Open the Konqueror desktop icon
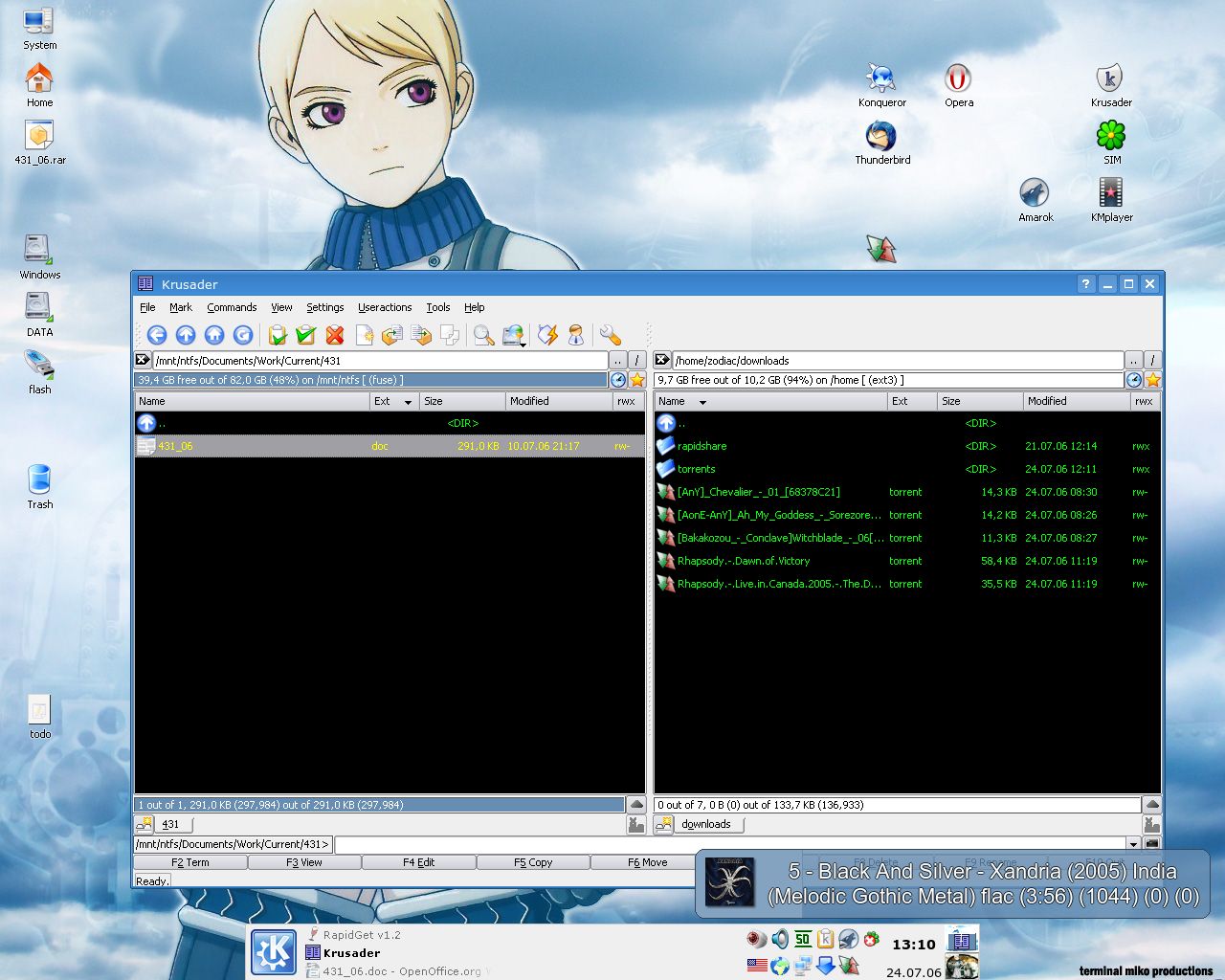This screenshot has width=1225, height=980. 881,85
